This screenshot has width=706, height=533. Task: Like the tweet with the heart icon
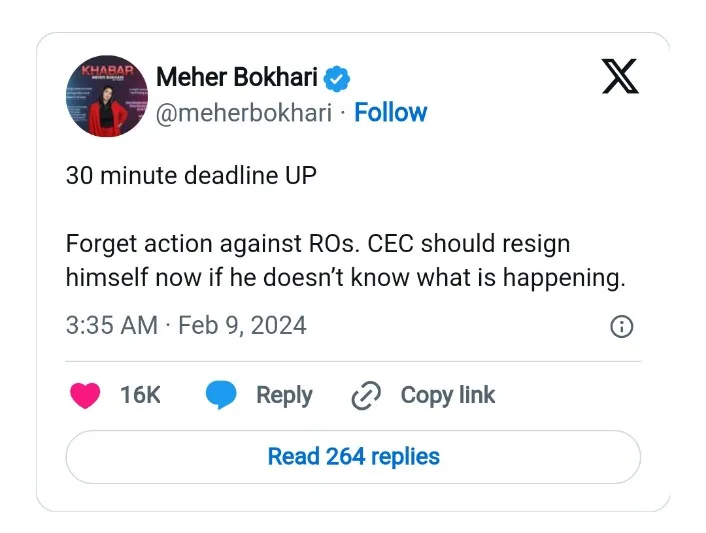(x=85, y=395)
